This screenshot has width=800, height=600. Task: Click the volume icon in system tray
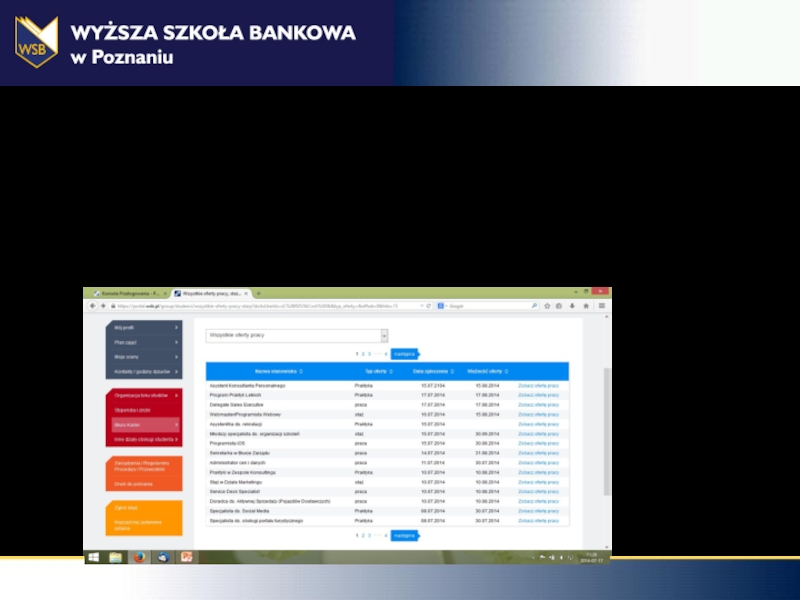point(561,558)
